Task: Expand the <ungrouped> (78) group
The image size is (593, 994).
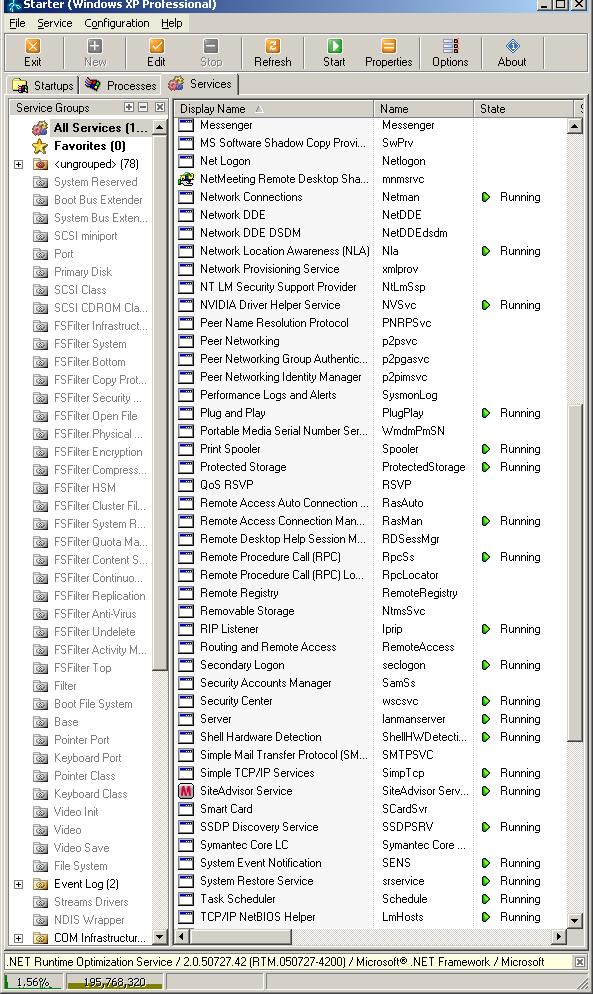Action: point(18,164)
